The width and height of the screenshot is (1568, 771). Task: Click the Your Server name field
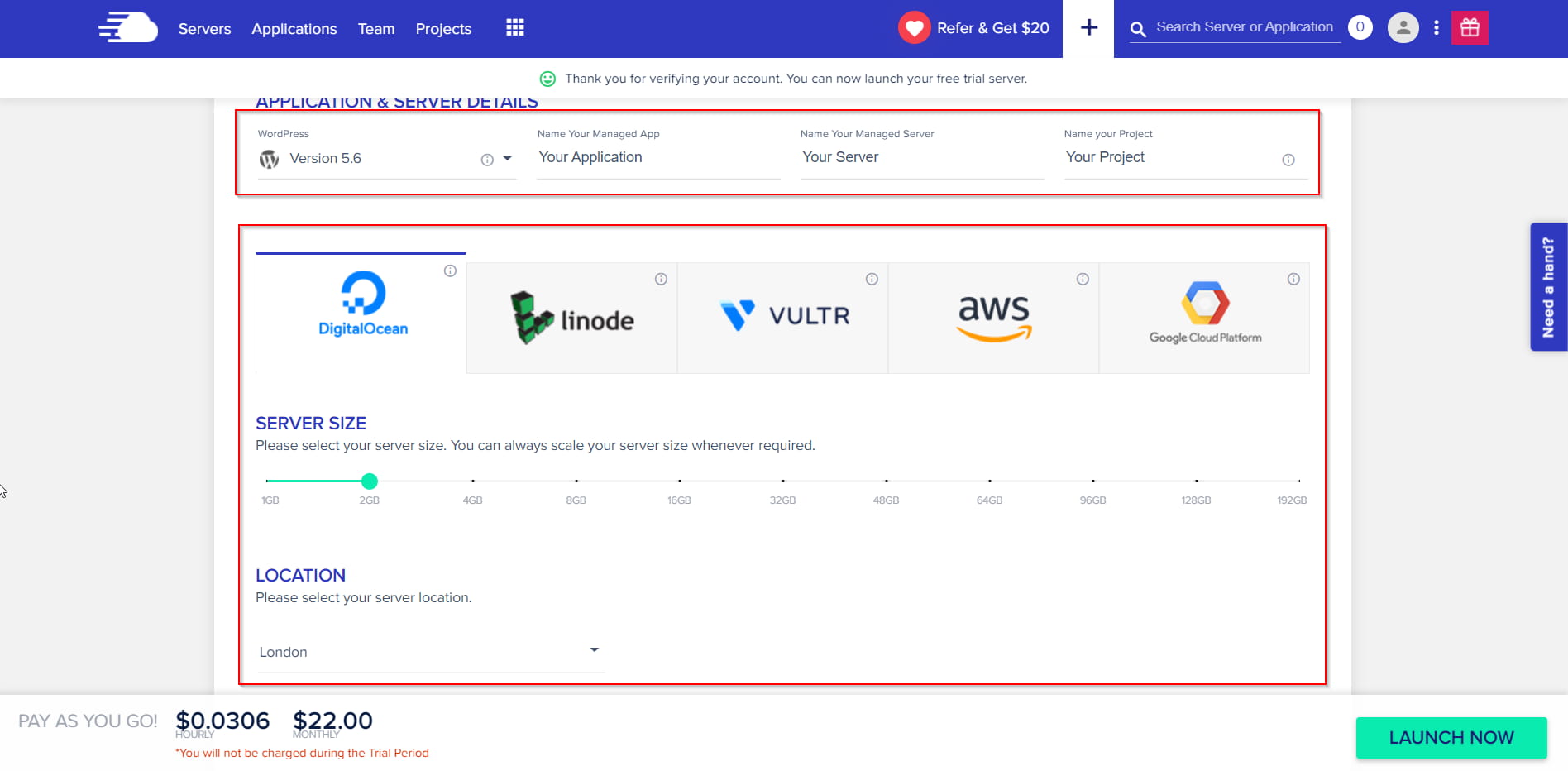coord(922,157)
